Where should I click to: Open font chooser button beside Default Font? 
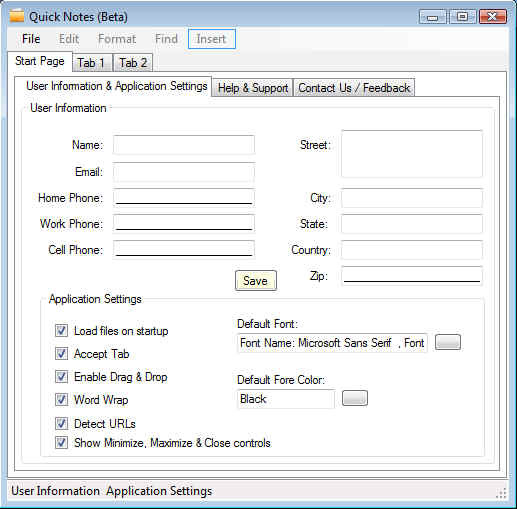point(448,342)
